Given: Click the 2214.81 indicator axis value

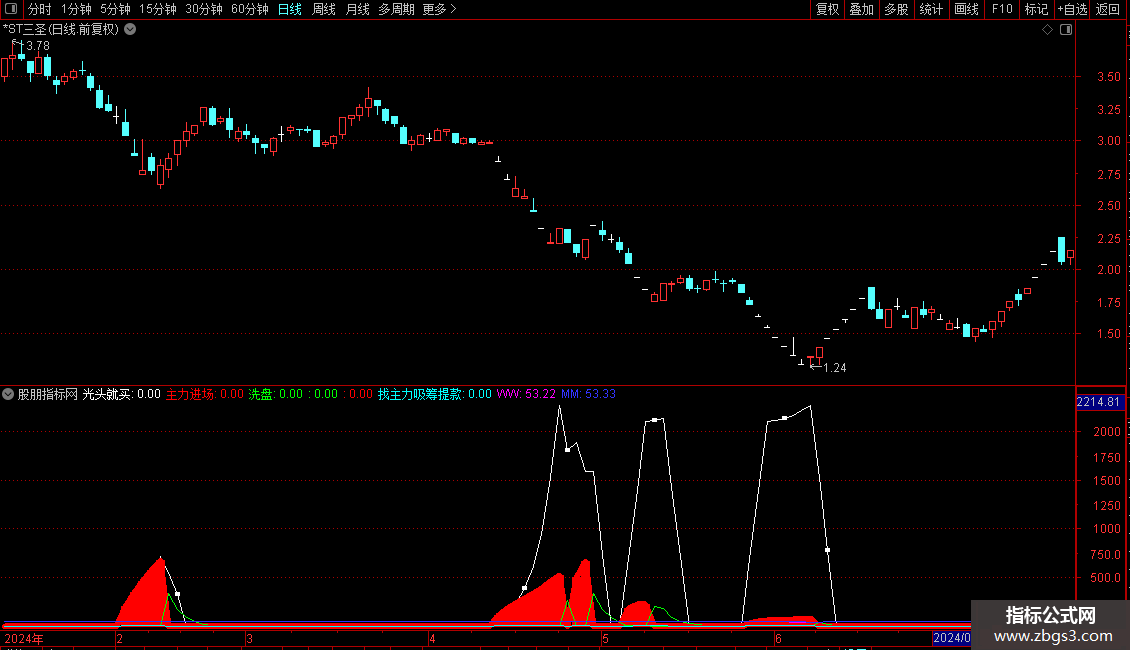Looking at the screenshot, I should pyautogui.click(x=1099, y=402).
